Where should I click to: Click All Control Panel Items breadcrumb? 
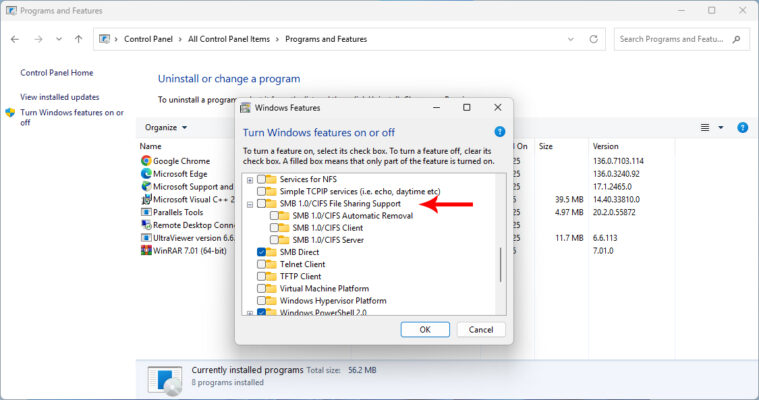point(229,39)
